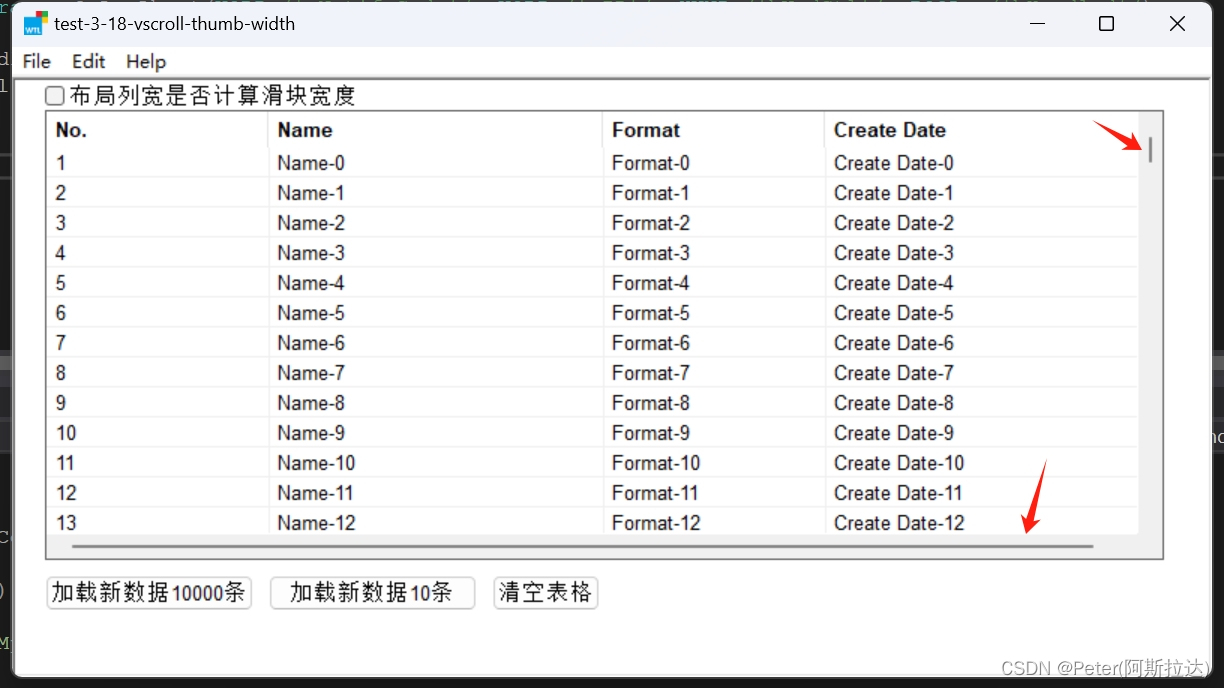This screenshot has width=1224, height=688.
Task: Select the Name-11 cell
Action: click(x=436, y=493)
